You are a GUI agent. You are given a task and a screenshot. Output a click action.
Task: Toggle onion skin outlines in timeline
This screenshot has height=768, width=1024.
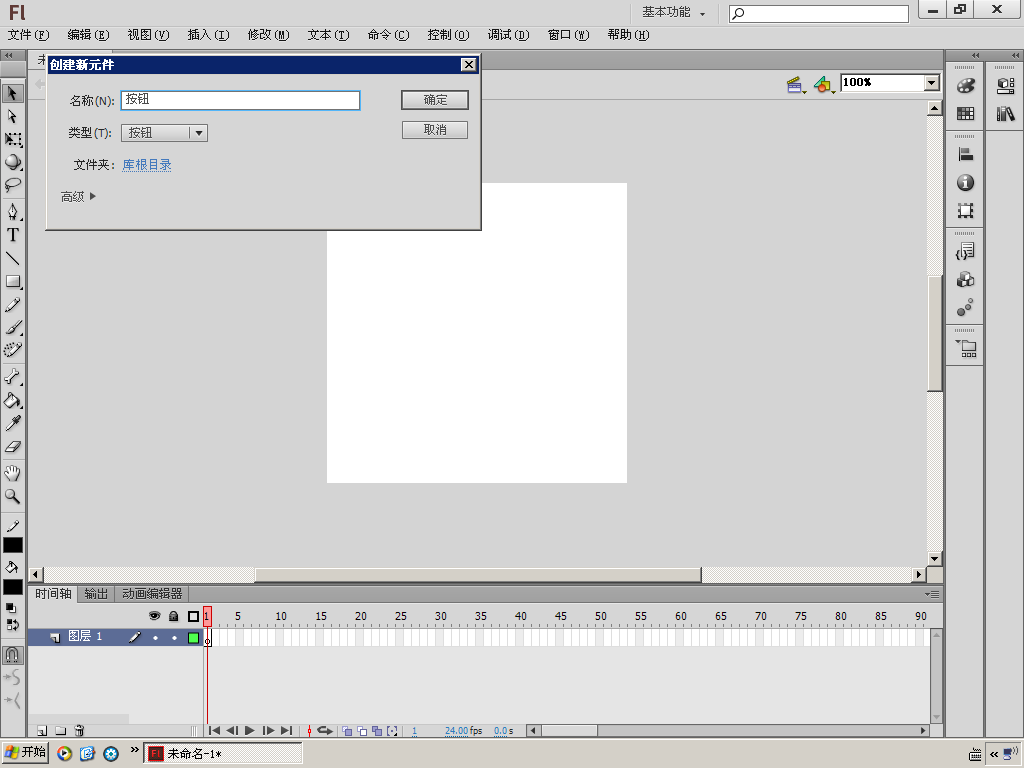click(x=362, y=731)
